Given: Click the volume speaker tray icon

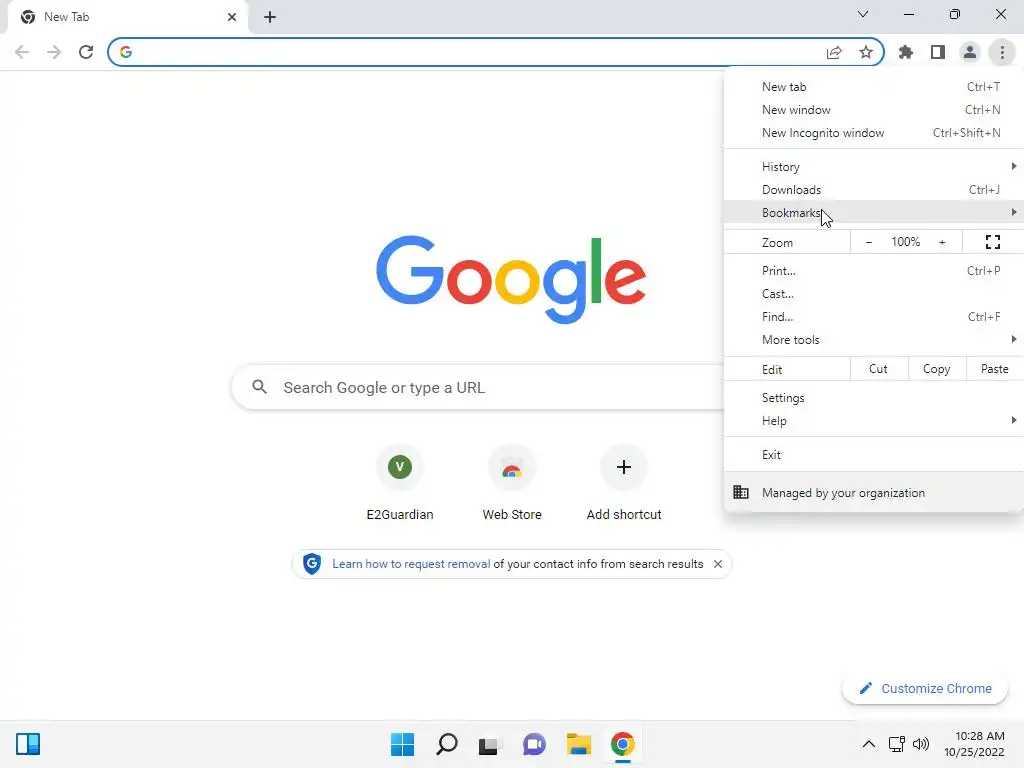Looking at the screenshot, I should (921, 744).
